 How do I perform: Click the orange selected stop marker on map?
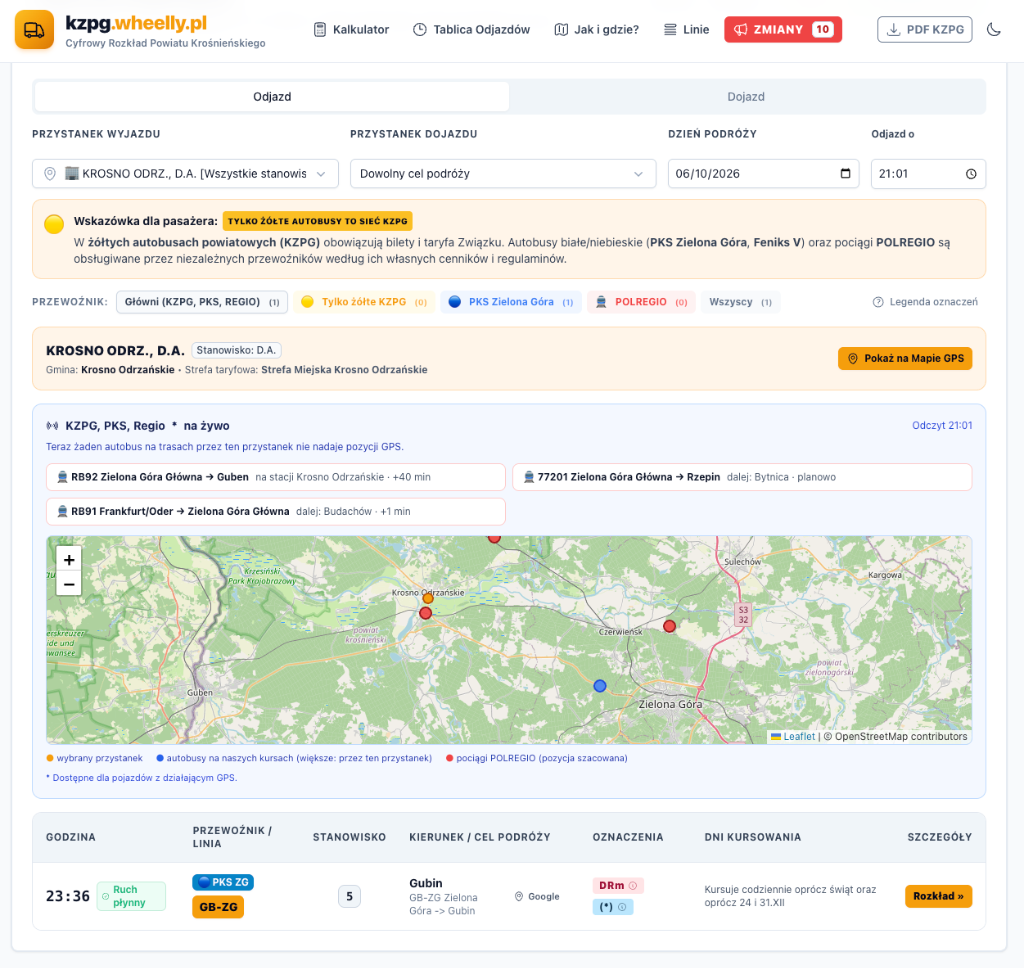[428, 598]
